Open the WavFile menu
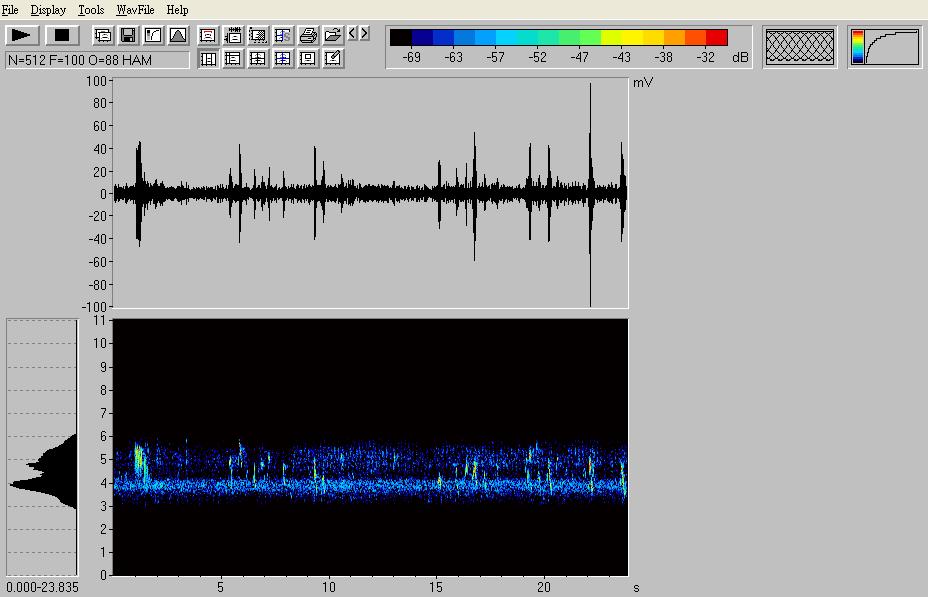Viewport: 928px width, 597px height. 134,10
